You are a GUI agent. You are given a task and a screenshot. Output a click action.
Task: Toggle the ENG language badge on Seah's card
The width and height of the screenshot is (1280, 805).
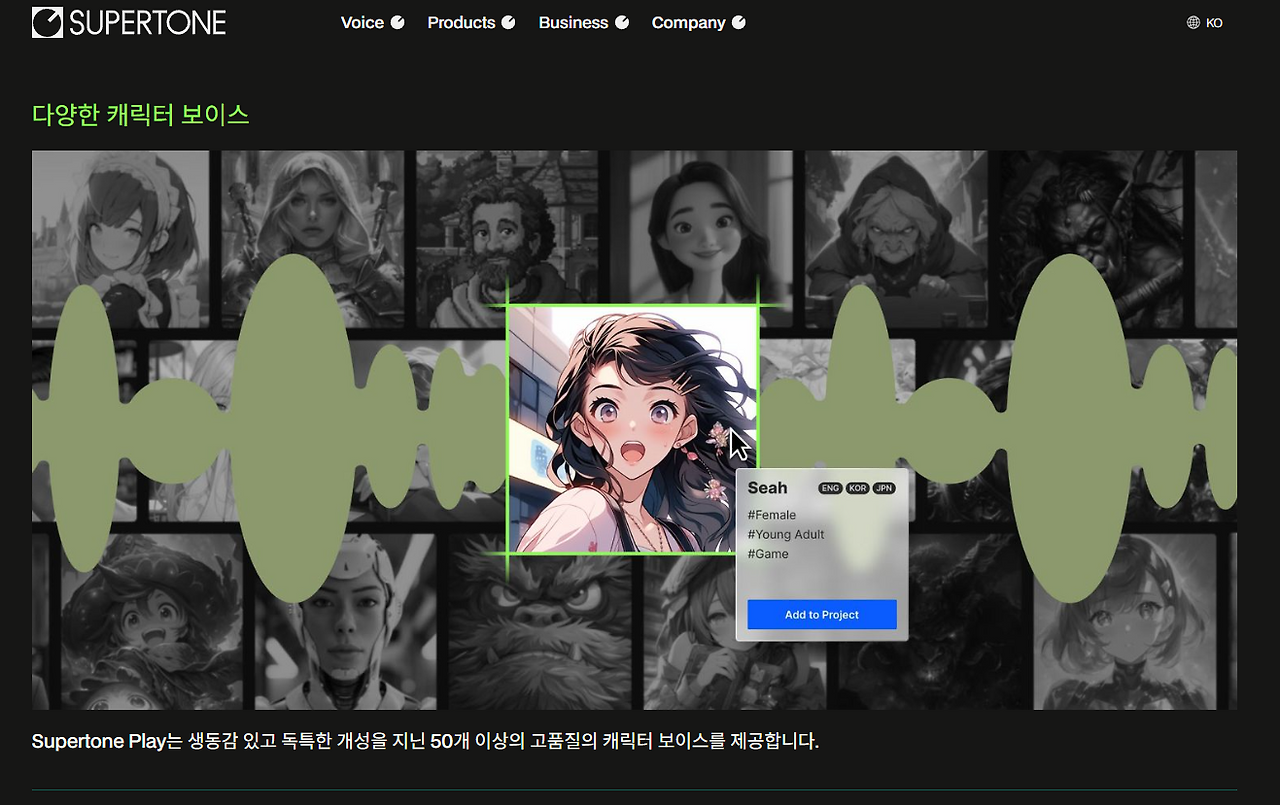coord(830,487)
